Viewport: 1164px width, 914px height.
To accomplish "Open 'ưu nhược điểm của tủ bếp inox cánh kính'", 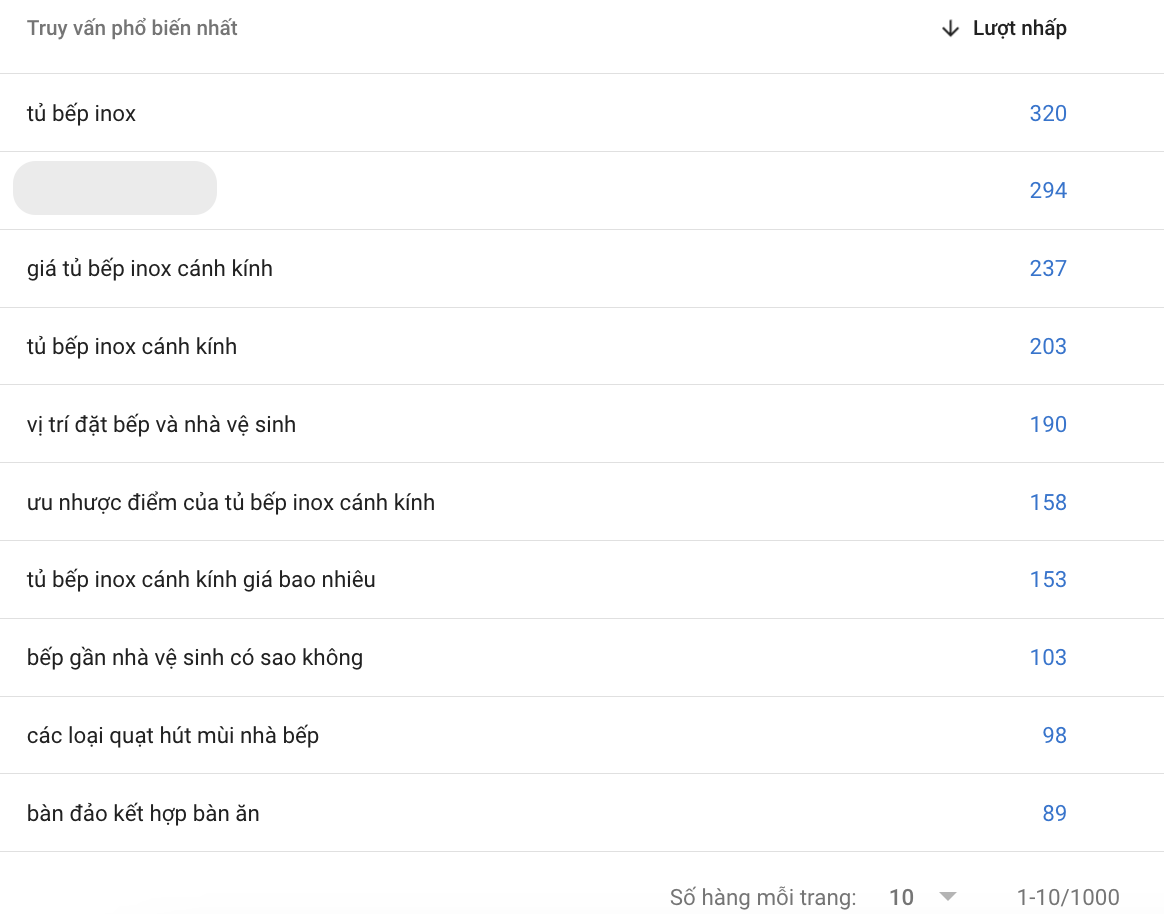I will pyautogui.click(x=231, y=503).
